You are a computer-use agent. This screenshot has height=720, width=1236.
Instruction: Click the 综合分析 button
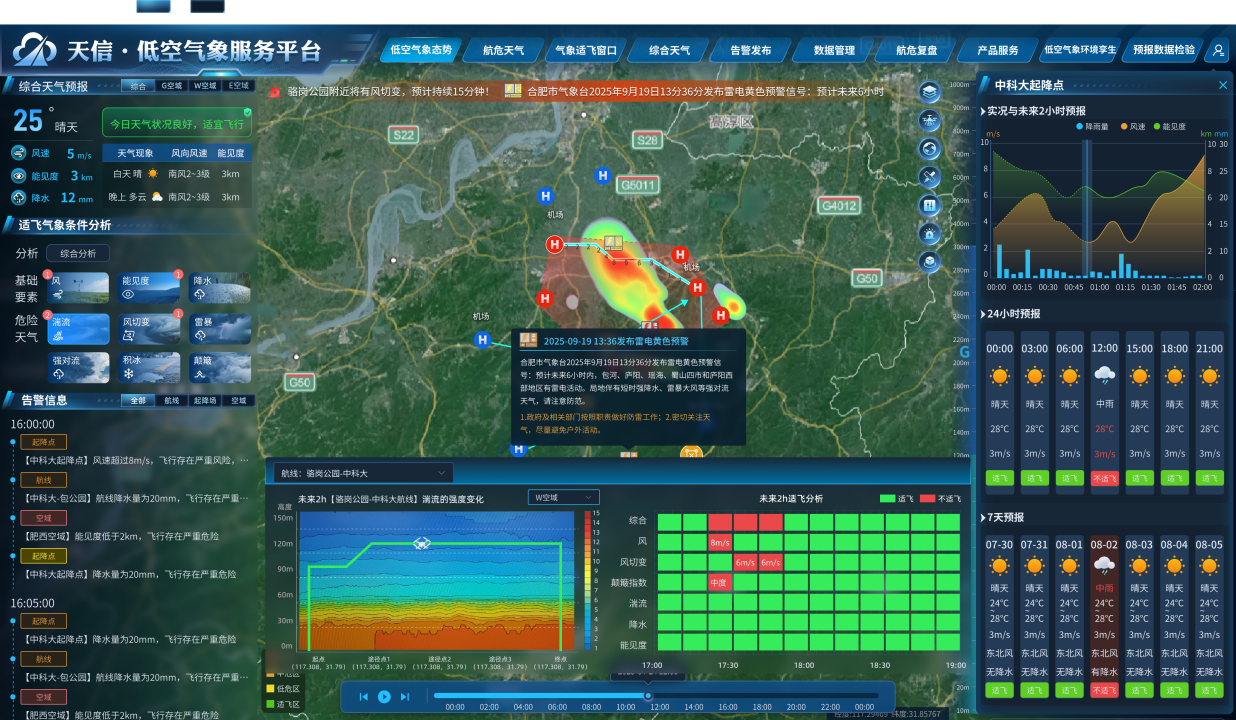tap(78, 254)
